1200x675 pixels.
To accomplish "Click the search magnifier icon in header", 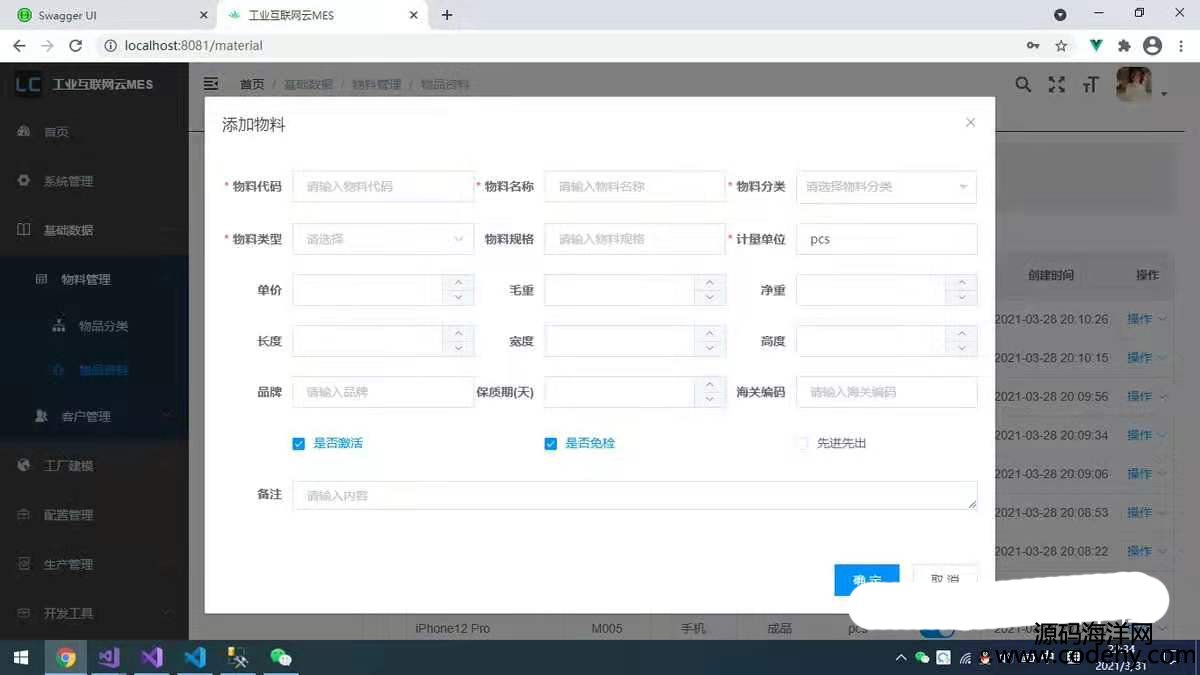I will pos(1023,85).
